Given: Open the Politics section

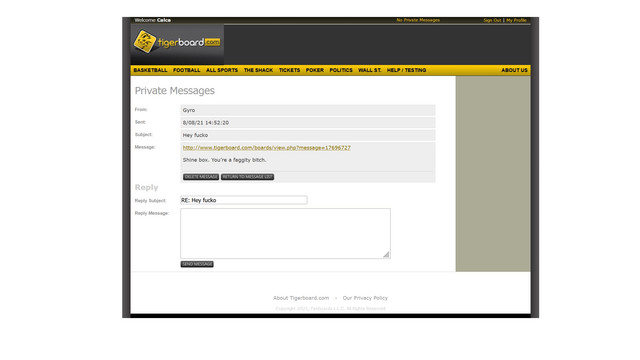Looking at the screenshot, I should [341, 70].
